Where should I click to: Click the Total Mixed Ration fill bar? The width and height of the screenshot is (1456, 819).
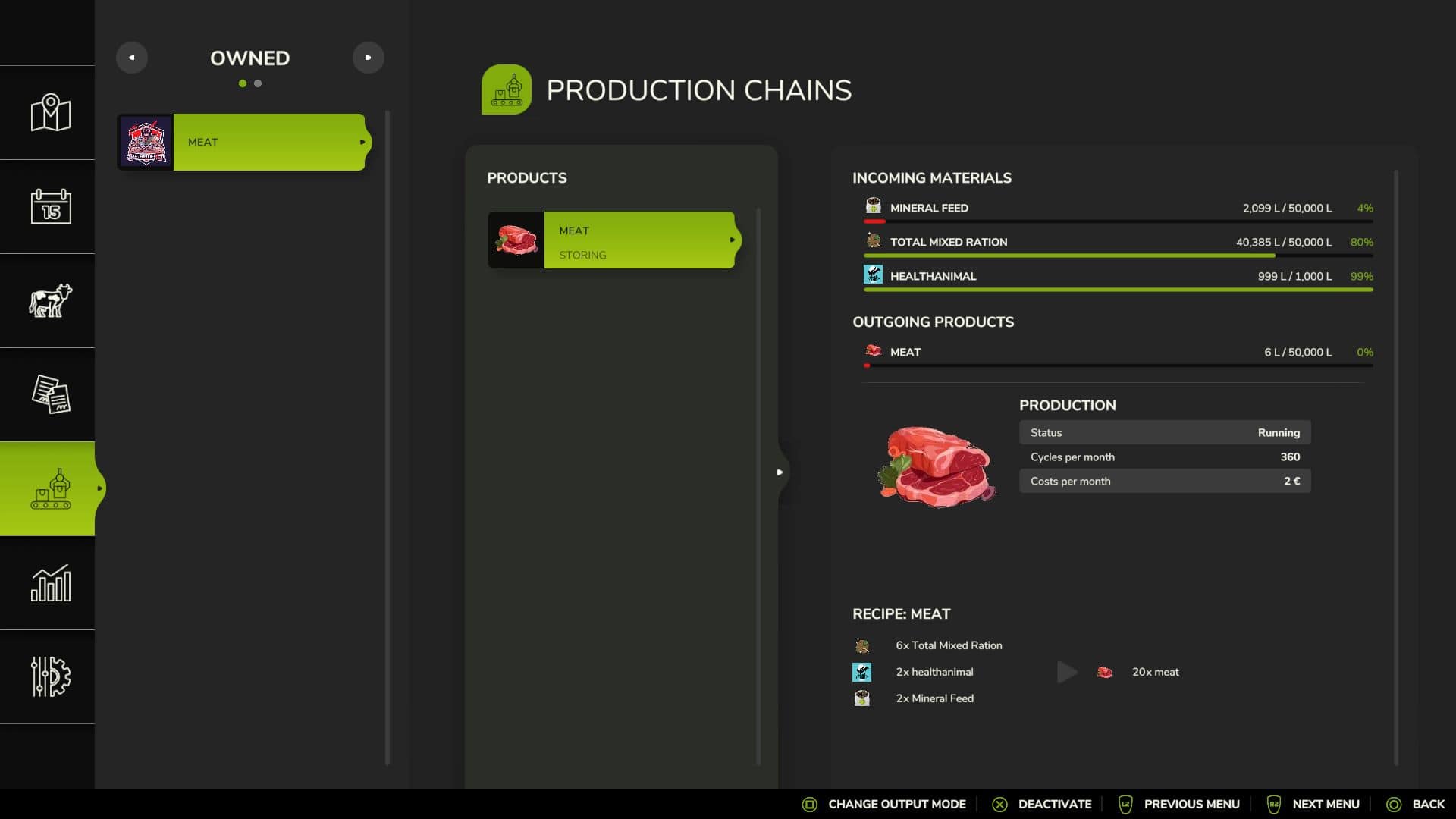pyautogui.click(x=1118, y=256)
